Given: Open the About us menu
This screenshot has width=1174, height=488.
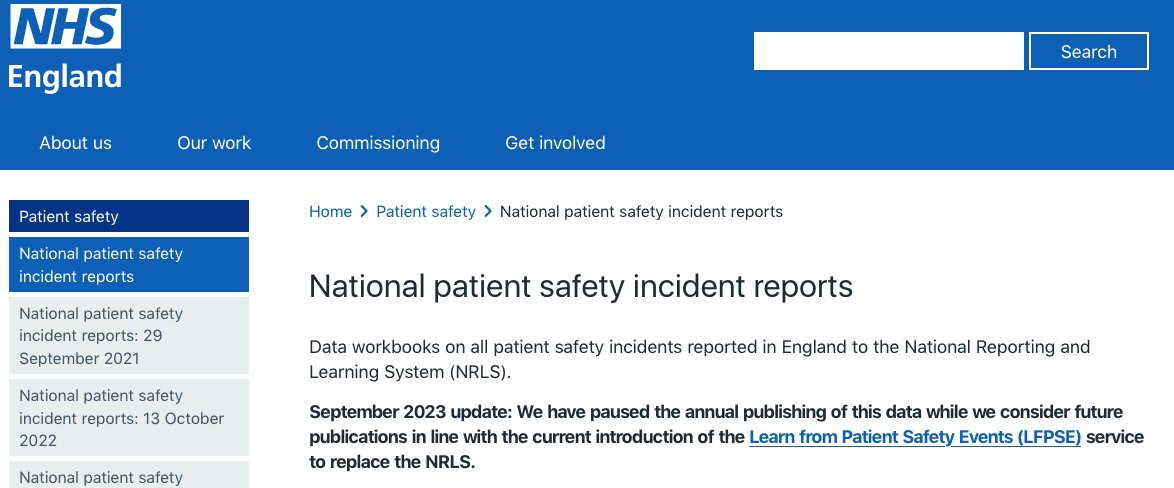Looking at the screenshot, I should pyautogui.click(x=76, y=143).
